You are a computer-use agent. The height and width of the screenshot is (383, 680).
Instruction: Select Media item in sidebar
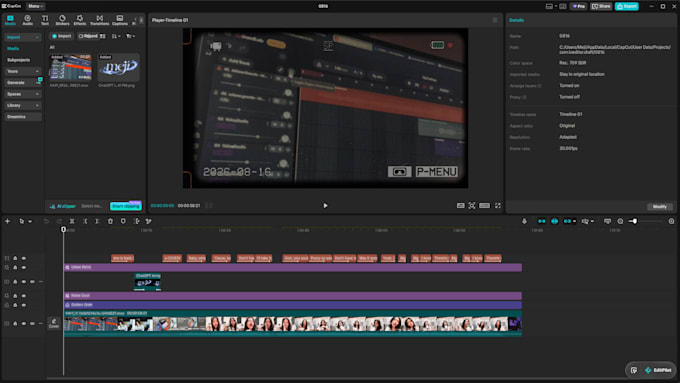[13, 49]
